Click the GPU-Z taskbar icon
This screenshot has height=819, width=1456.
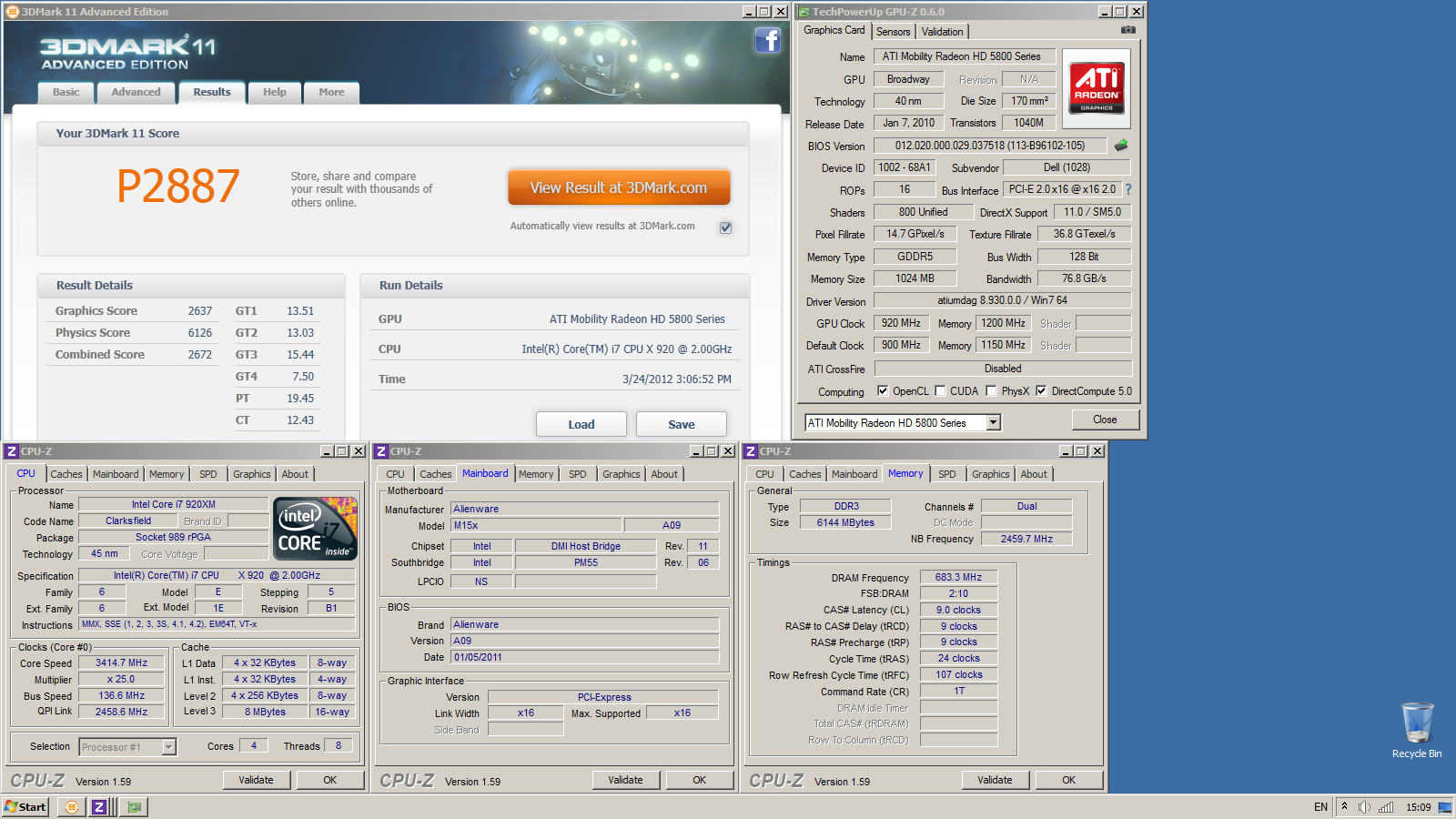[134, 807]
